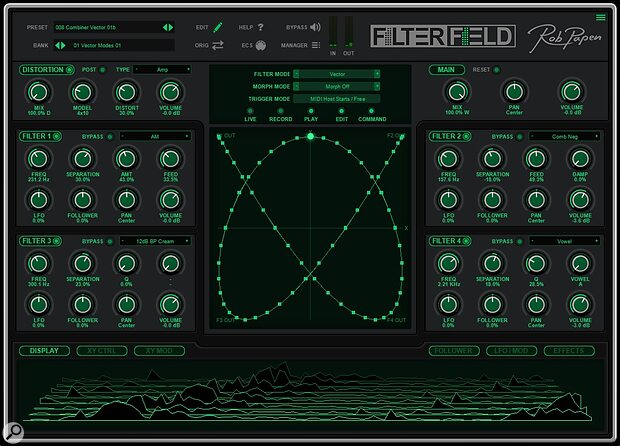
Task: Toggle Filter 1 power button
Action: pyautogui.click(x=56, y=136)
